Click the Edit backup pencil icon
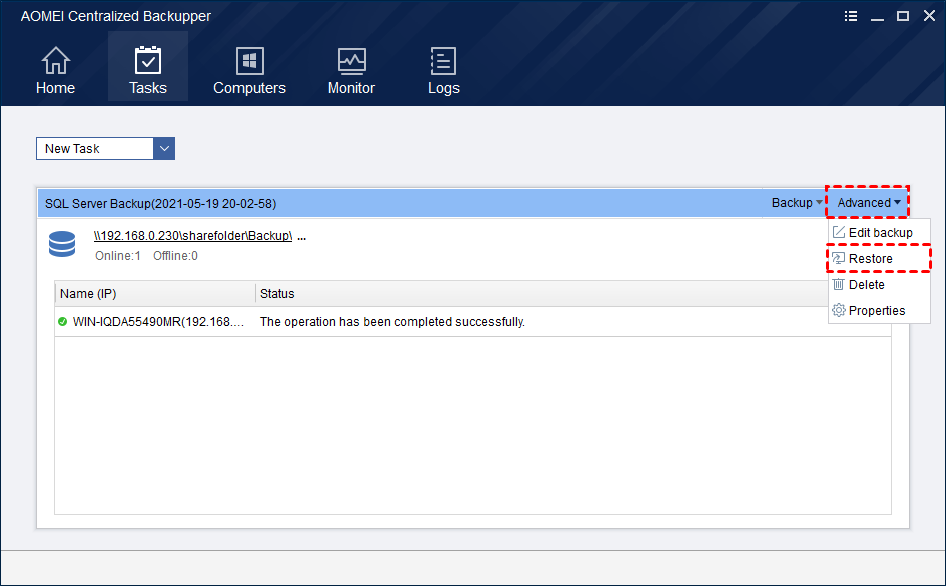The width and height of the screenshot is (946, 586). (x=839, y=232)
